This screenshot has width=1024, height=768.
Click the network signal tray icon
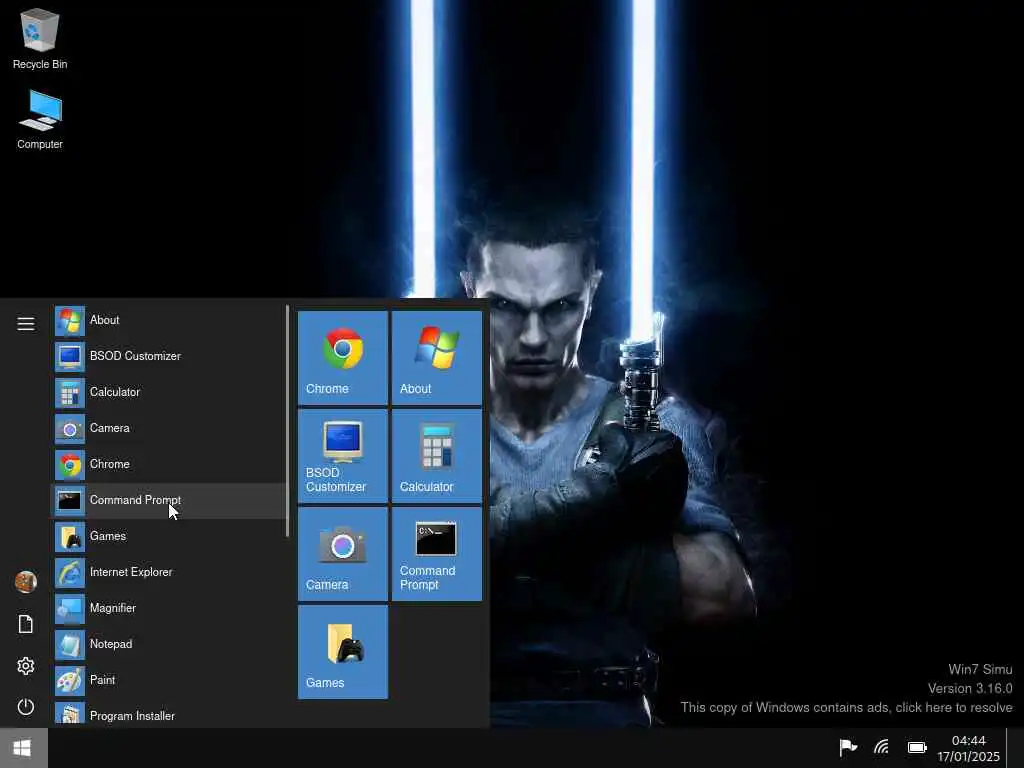(x=882, y=747)
